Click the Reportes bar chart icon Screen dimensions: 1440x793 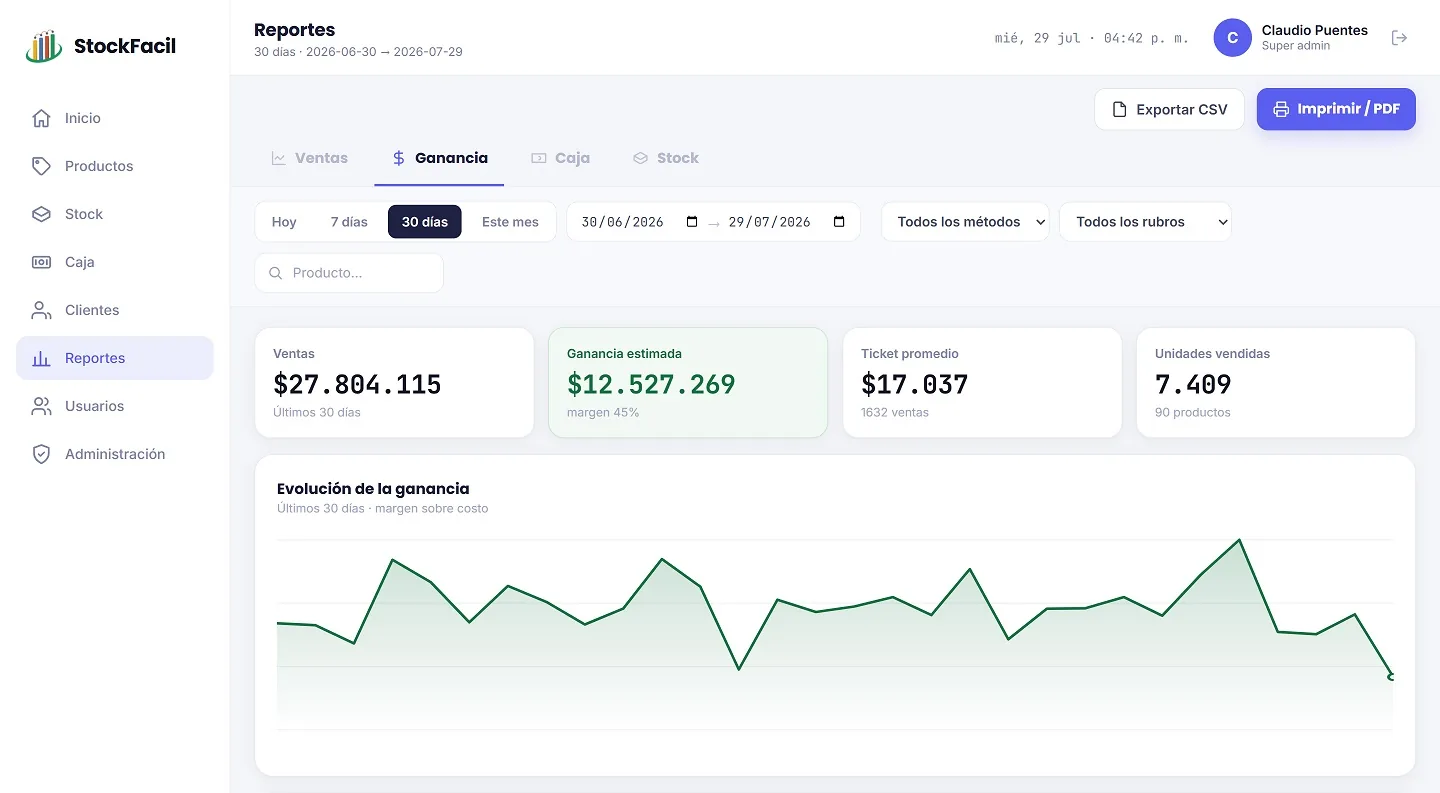(x=41, y=358)
